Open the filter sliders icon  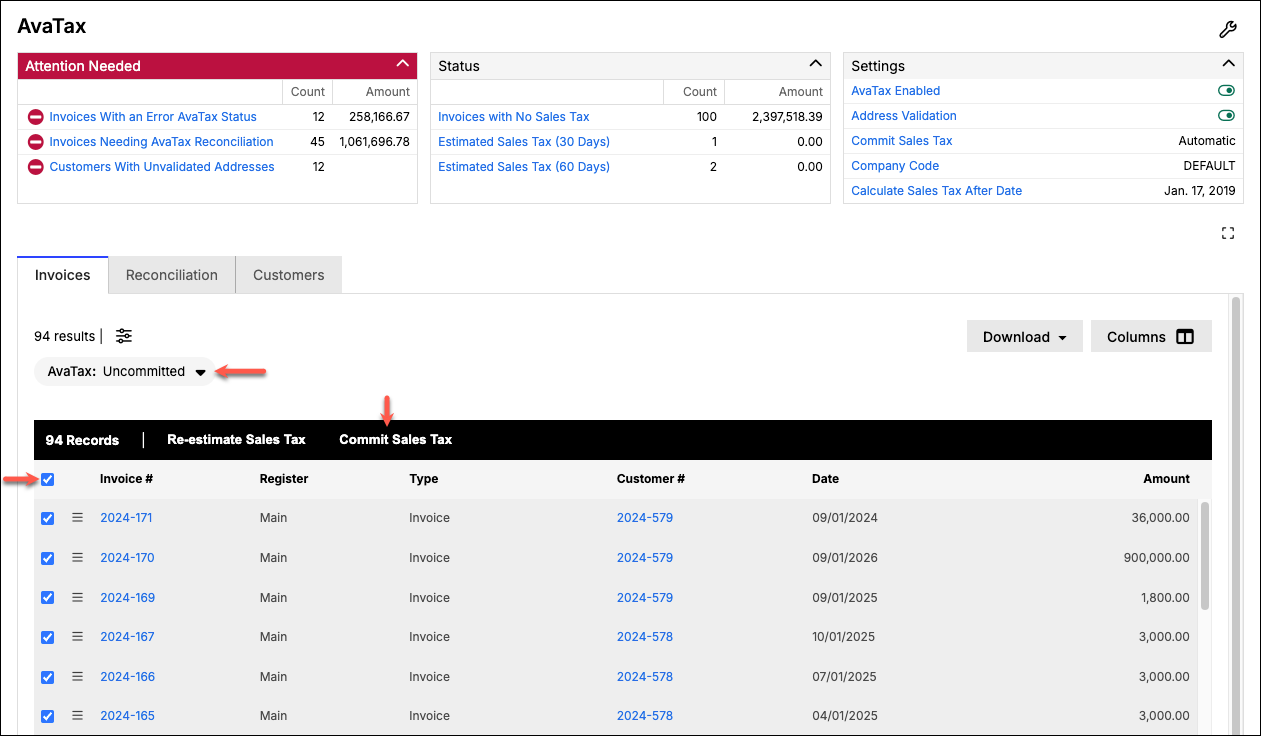point(124,336)
